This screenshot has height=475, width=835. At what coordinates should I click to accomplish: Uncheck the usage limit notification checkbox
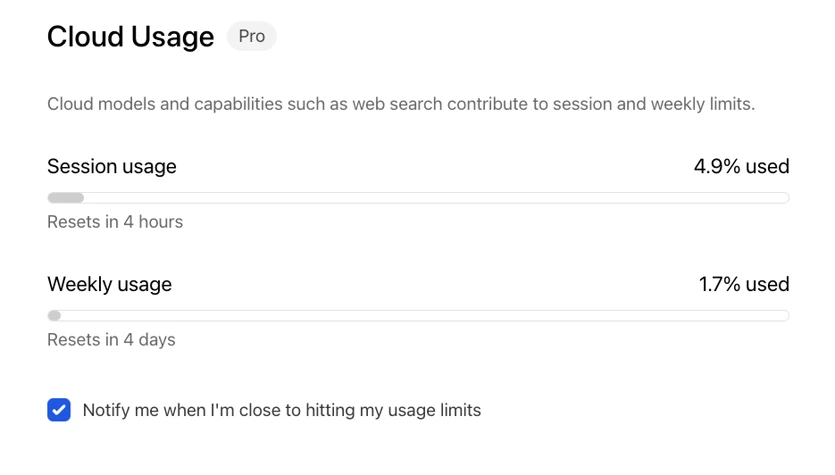[59, 410]
